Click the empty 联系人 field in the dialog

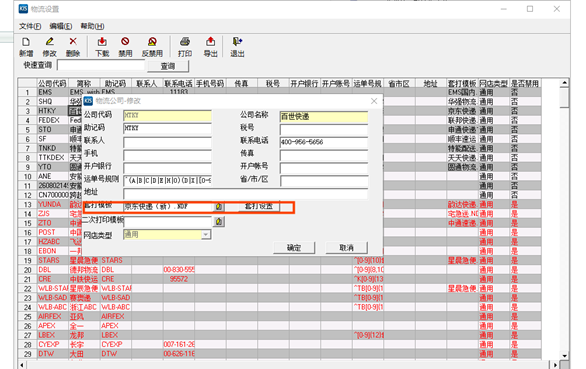point(167,142)
